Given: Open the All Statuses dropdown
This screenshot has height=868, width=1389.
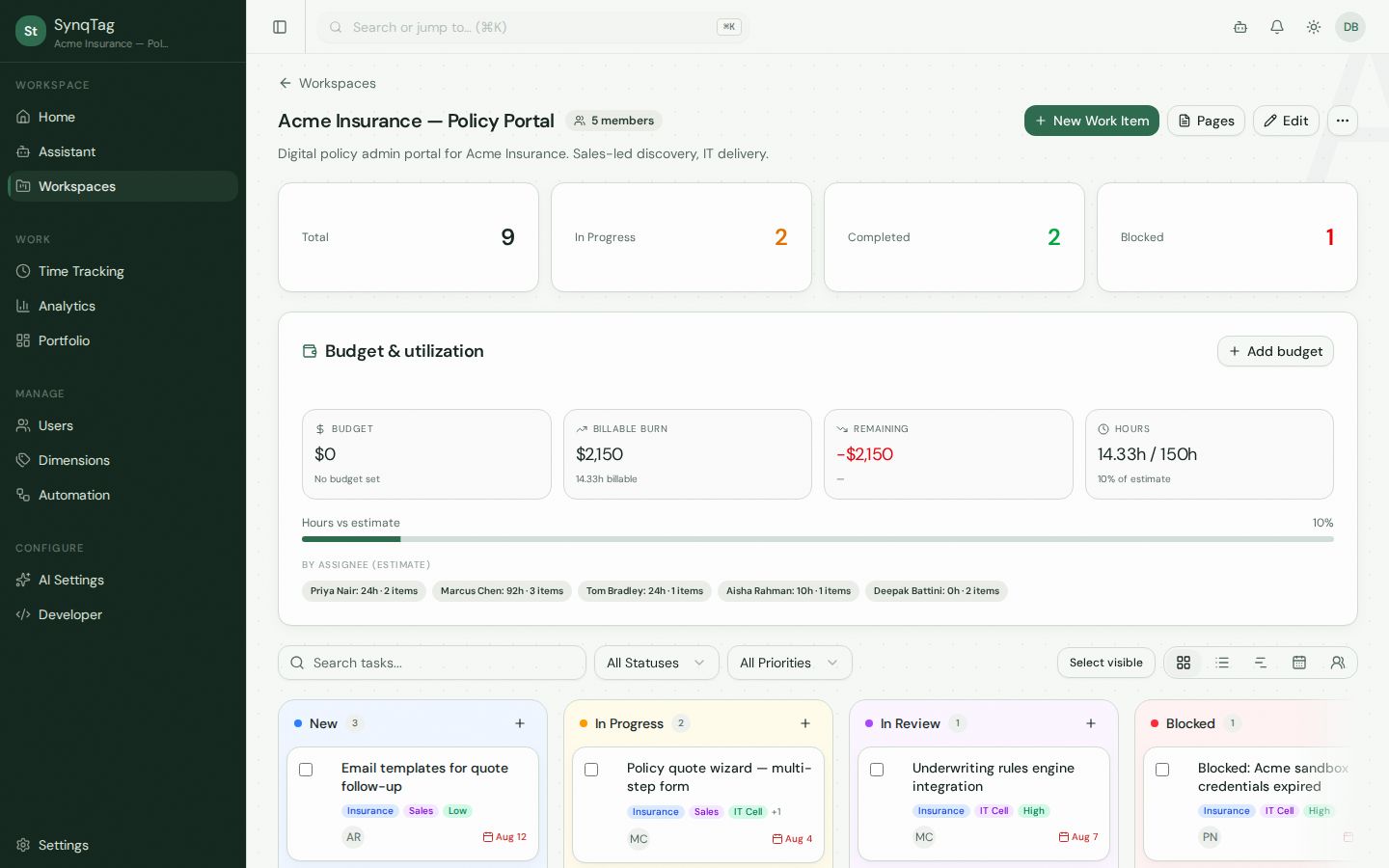Looking at the screenshot, I should tap(657, 663).
